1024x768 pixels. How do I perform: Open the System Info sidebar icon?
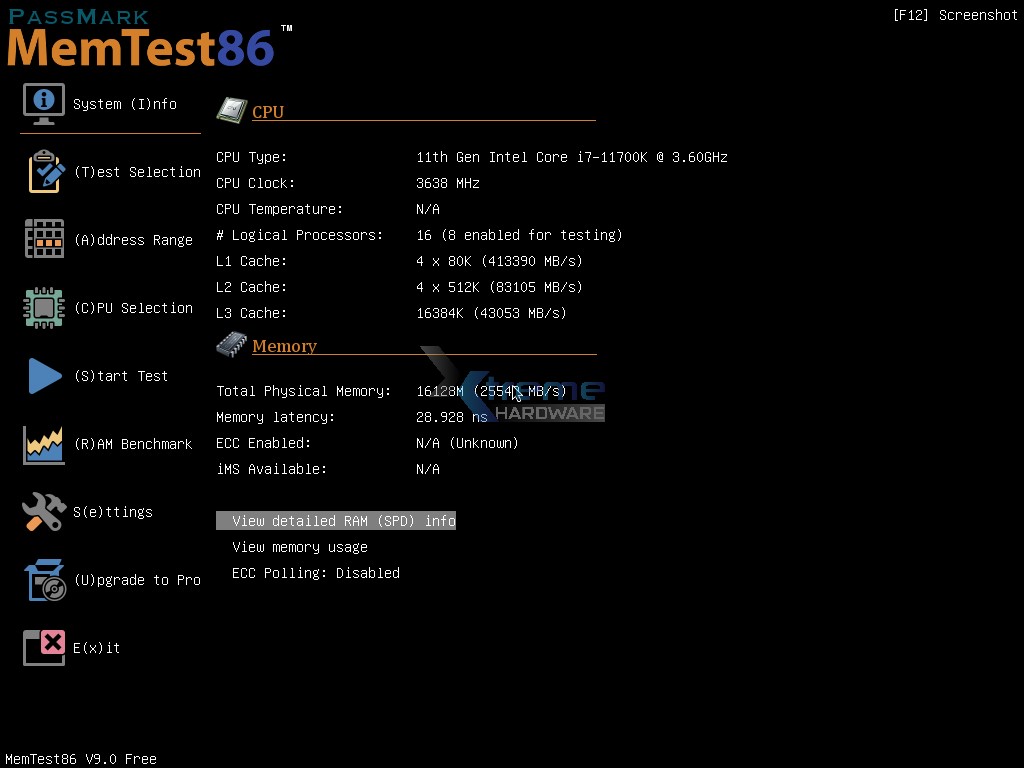[43, 102]
